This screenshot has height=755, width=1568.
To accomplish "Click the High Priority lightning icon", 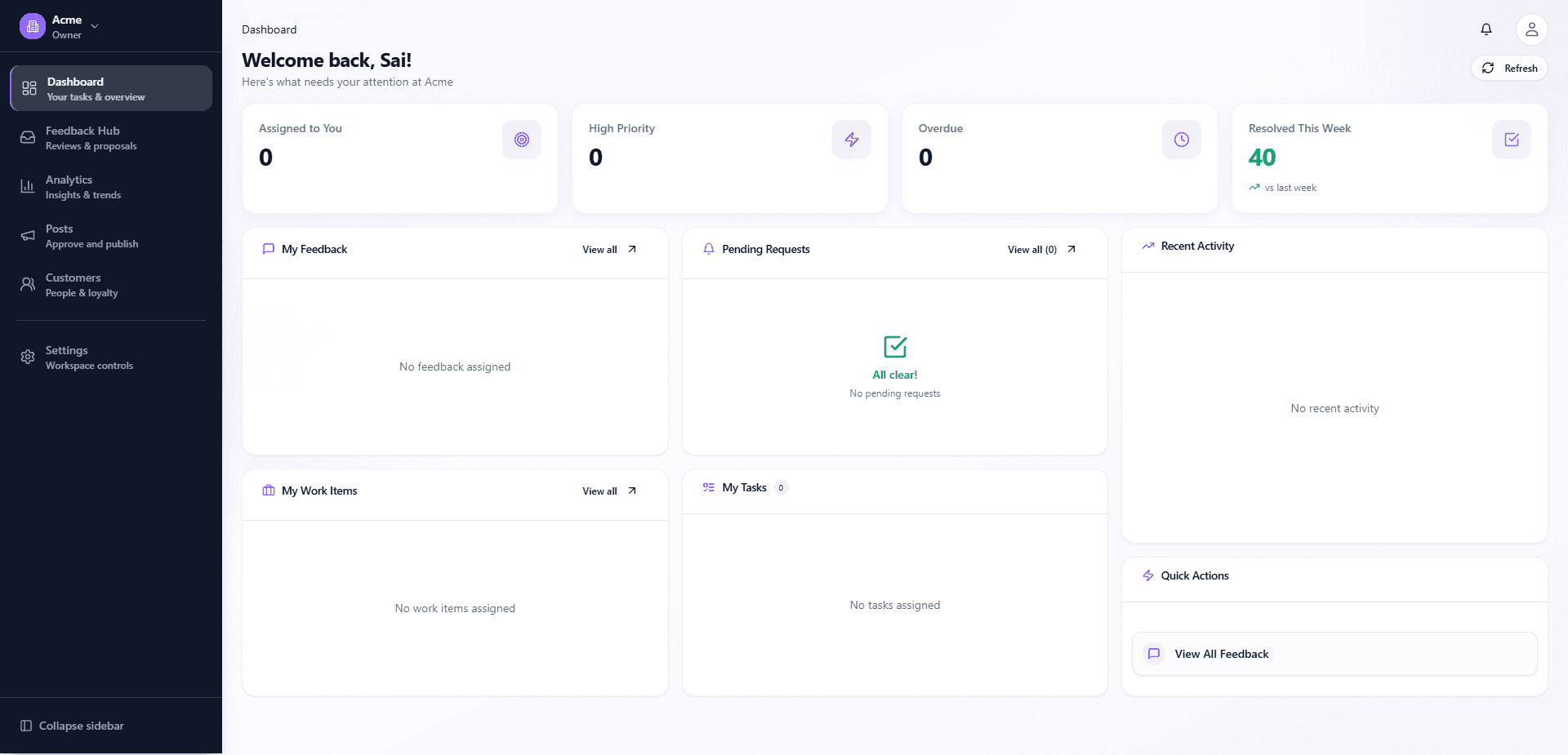I will (851, 140).
